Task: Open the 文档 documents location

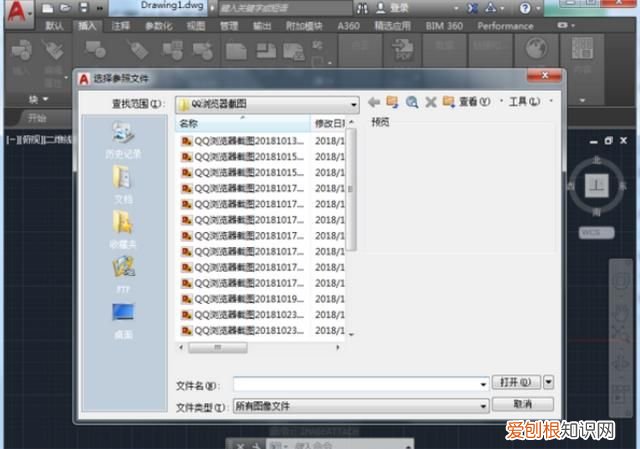Action: [x=123, y=184]
